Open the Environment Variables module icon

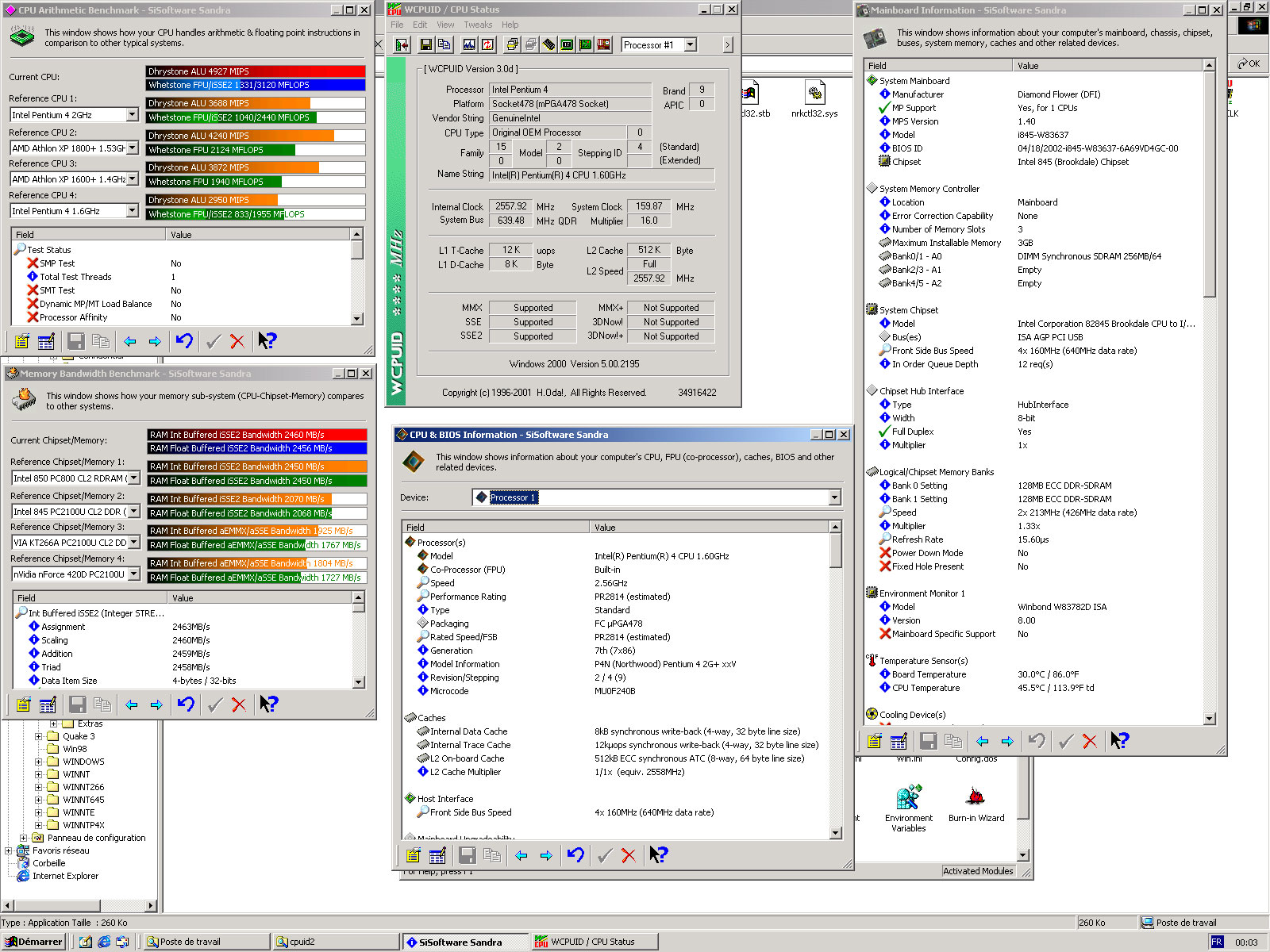coord(908,809)
